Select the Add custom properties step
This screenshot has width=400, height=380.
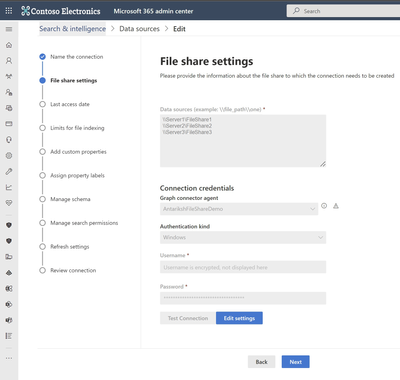point(73,152)
